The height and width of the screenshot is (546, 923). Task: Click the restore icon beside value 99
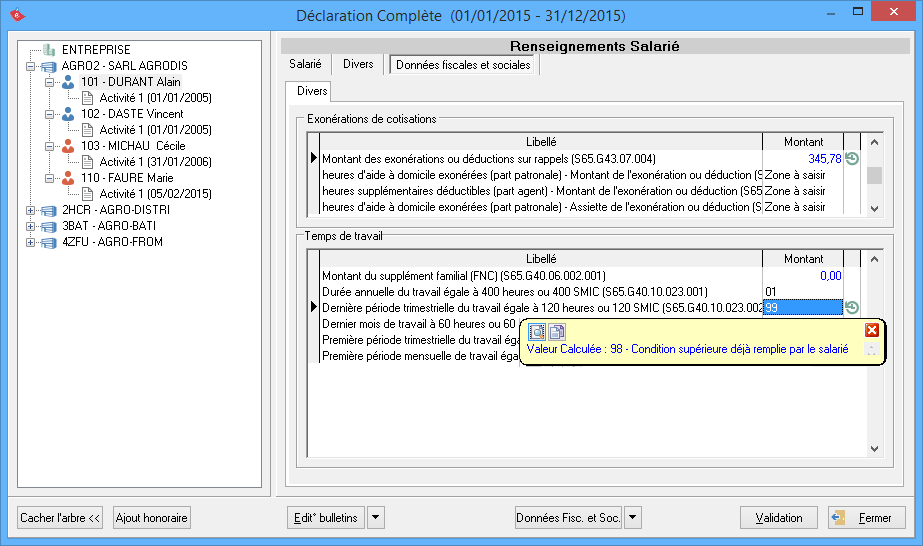pos(852,308)
